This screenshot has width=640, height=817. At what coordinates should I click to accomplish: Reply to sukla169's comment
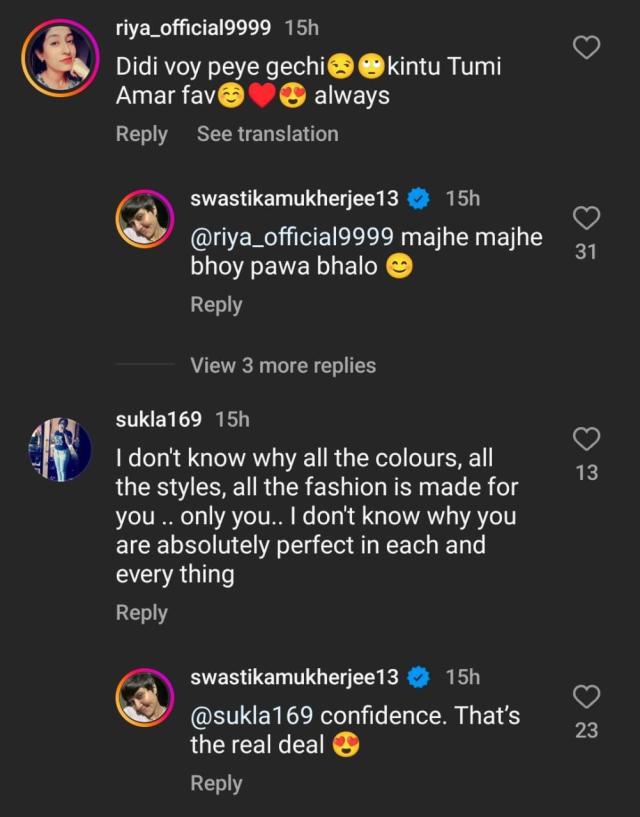(142, 613)
